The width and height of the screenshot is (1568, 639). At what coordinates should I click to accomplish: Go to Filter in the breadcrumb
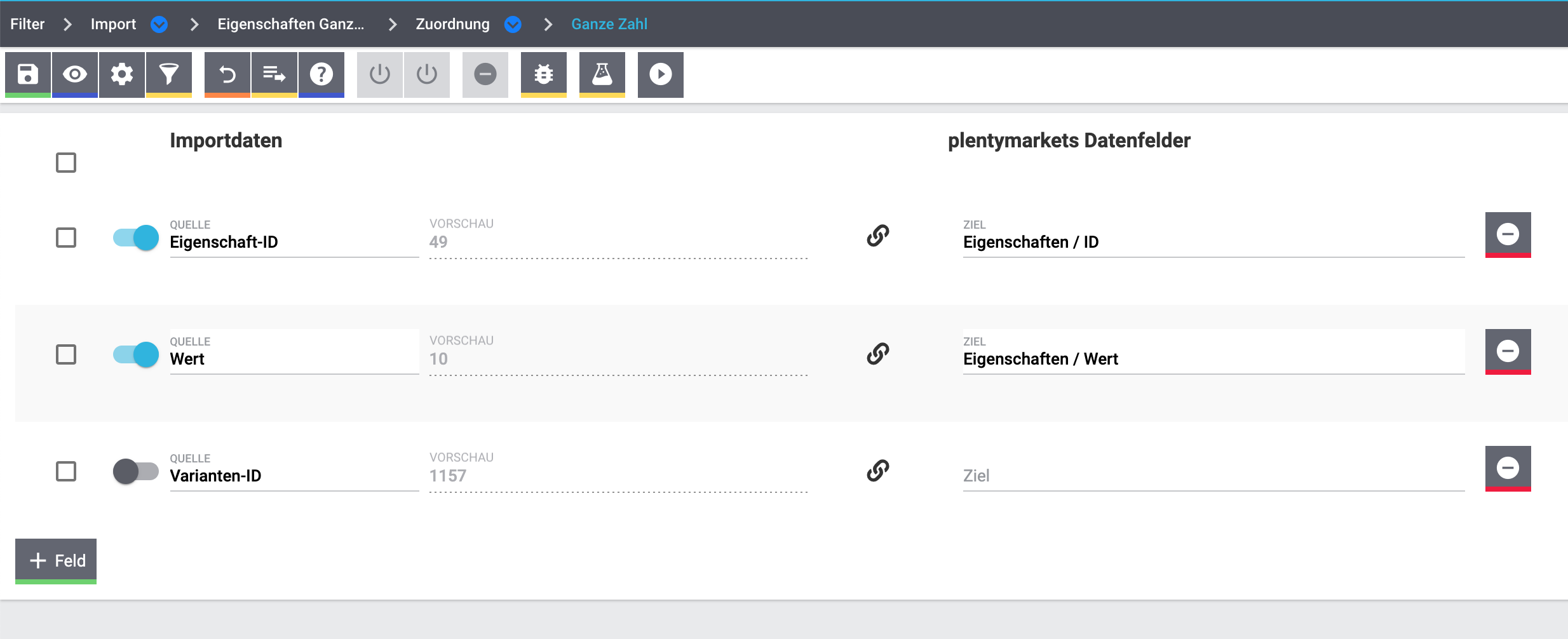27,24
